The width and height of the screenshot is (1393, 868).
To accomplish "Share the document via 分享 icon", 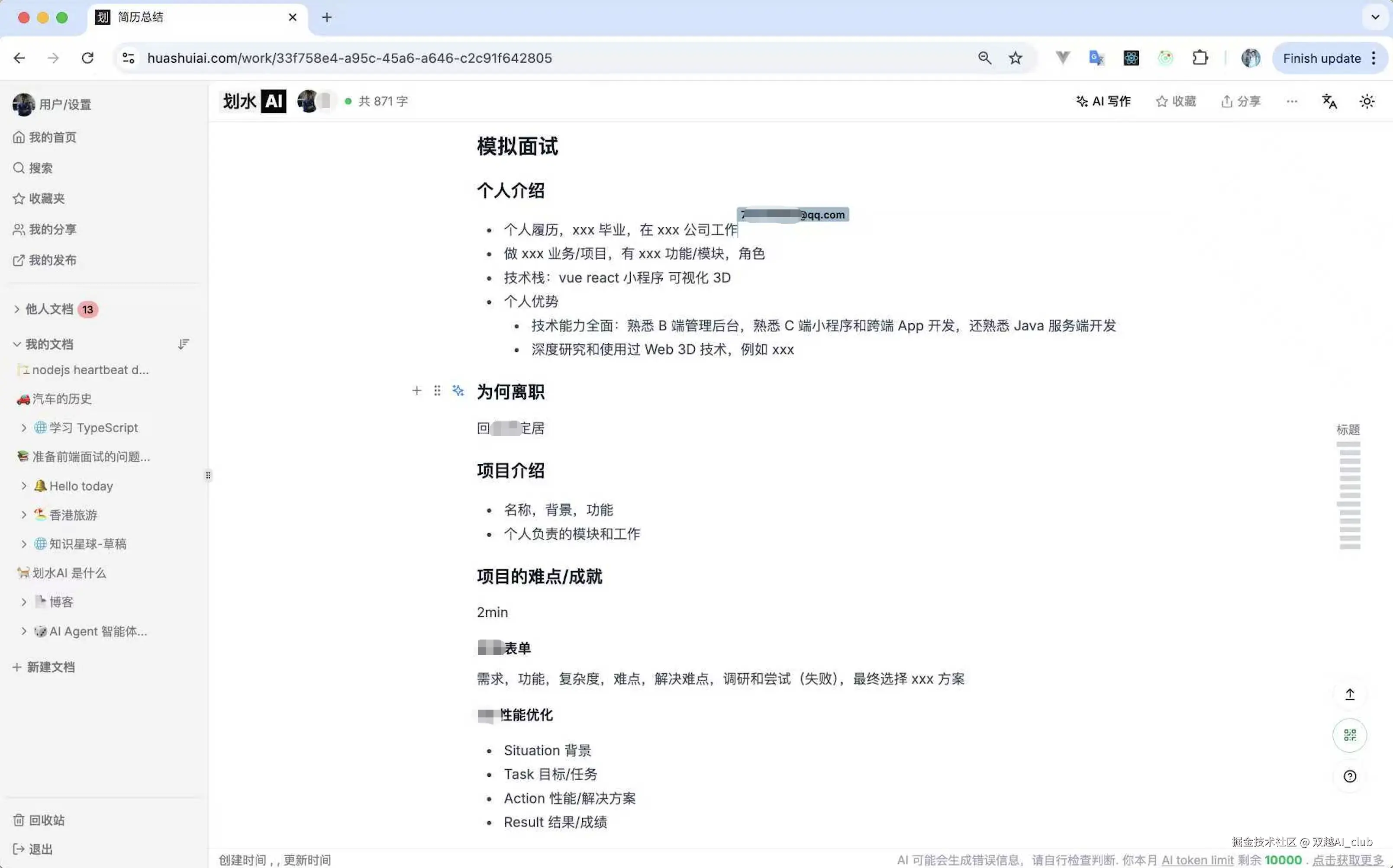I will [x=1240, y=101].
